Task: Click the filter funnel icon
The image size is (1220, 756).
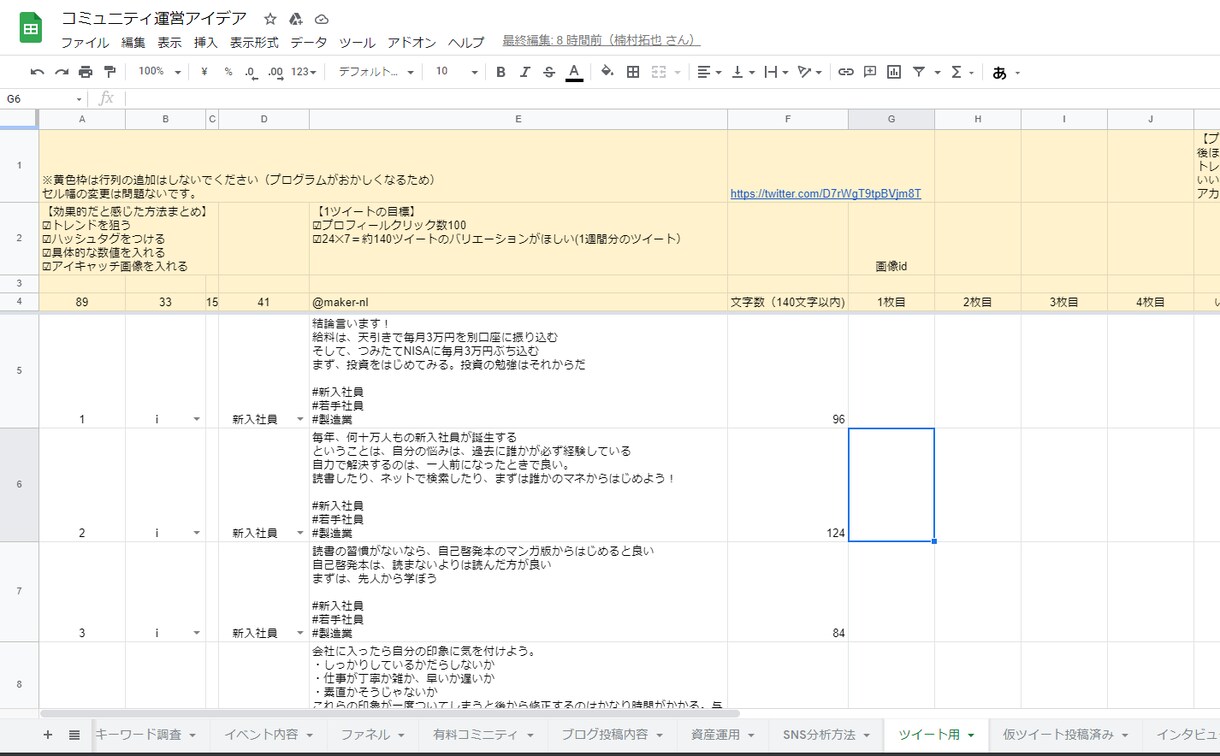Action: [919, 72]
